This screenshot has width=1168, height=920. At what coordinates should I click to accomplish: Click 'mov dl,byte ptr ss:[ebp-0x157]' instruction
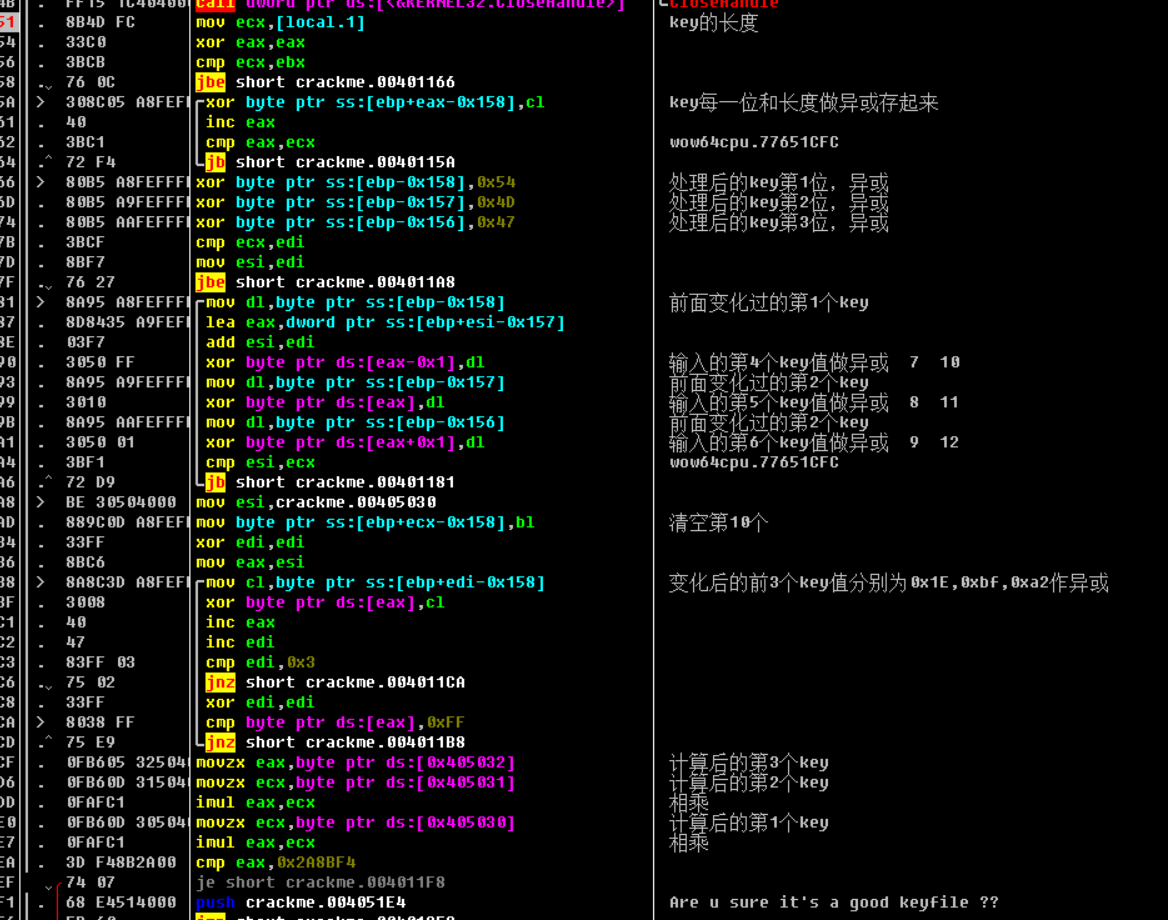click(x=355, y=382)
